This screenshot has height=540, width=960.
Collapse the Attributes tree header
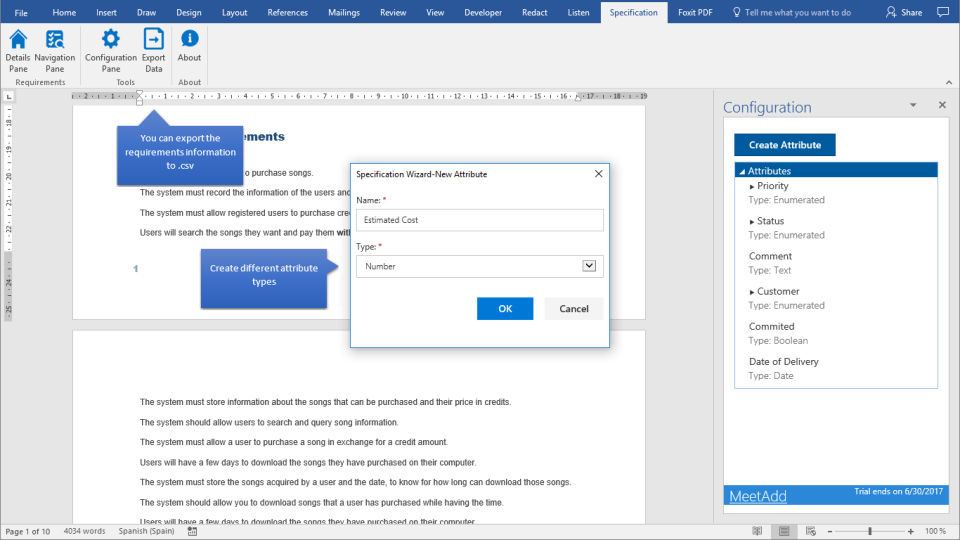(742, 171)
